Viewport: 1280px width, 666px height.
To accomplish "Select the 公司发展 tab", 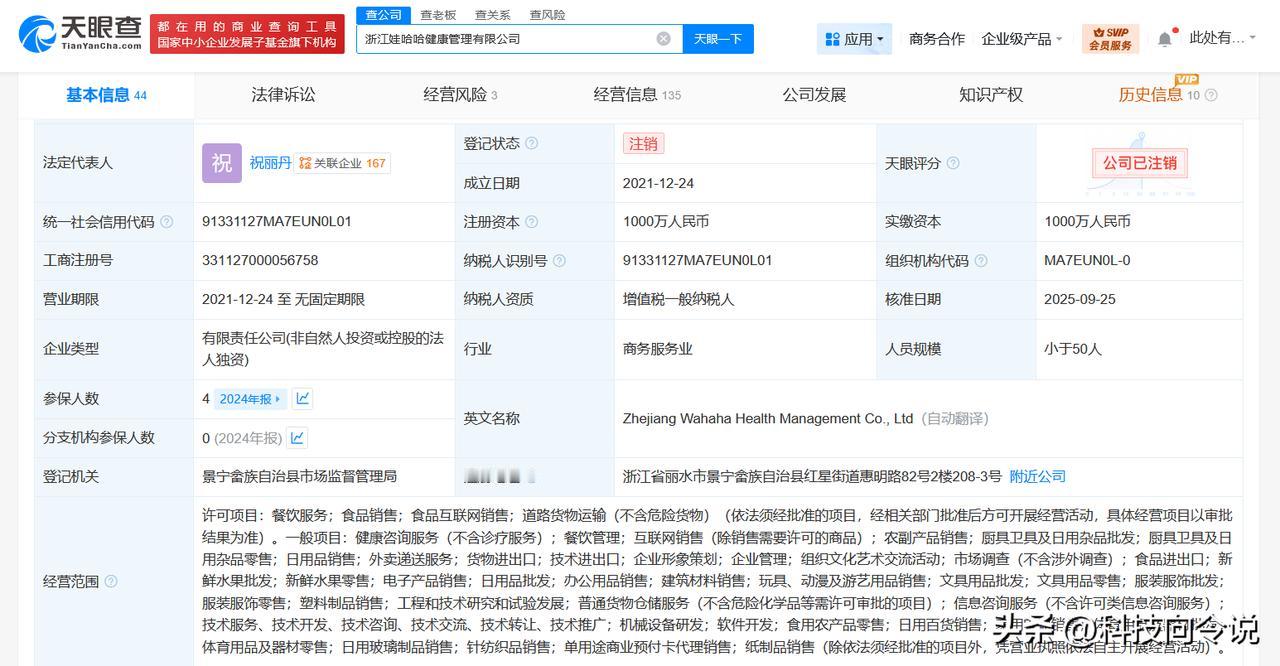I will (814, 95).
